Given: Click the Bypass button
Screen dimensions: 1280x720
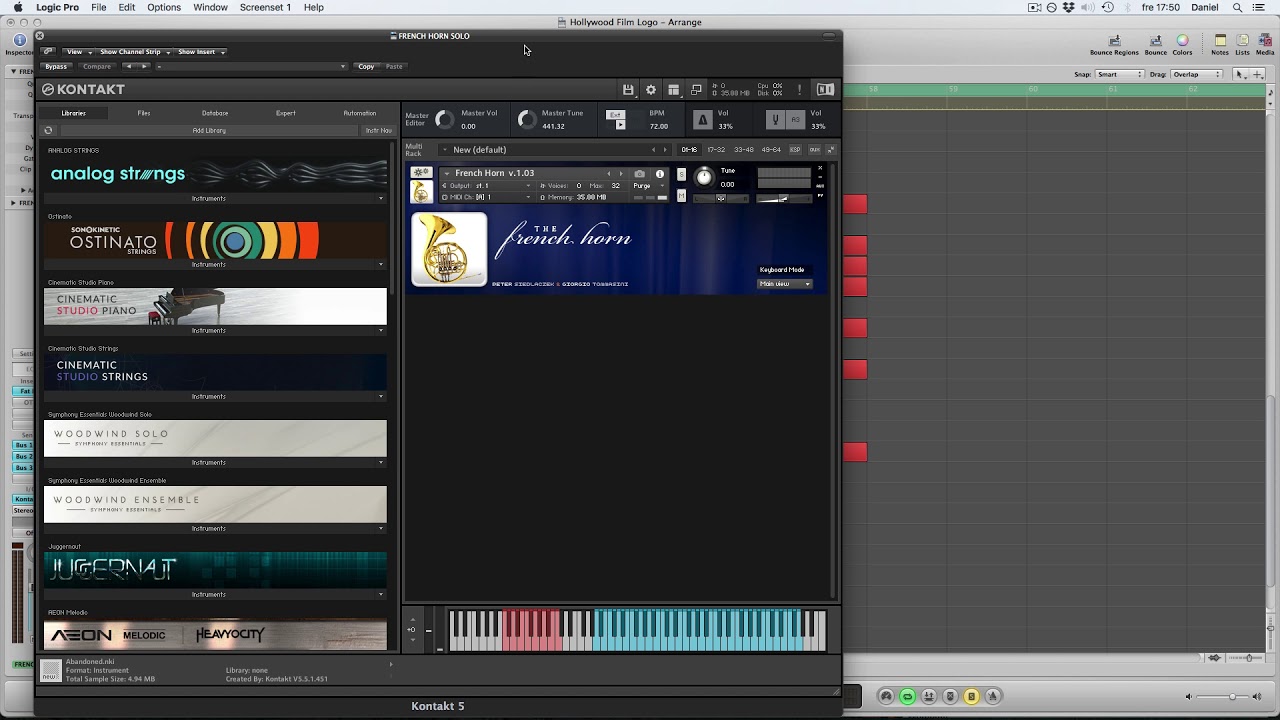Looking at the screenshot, I should (x=56, y=67).
